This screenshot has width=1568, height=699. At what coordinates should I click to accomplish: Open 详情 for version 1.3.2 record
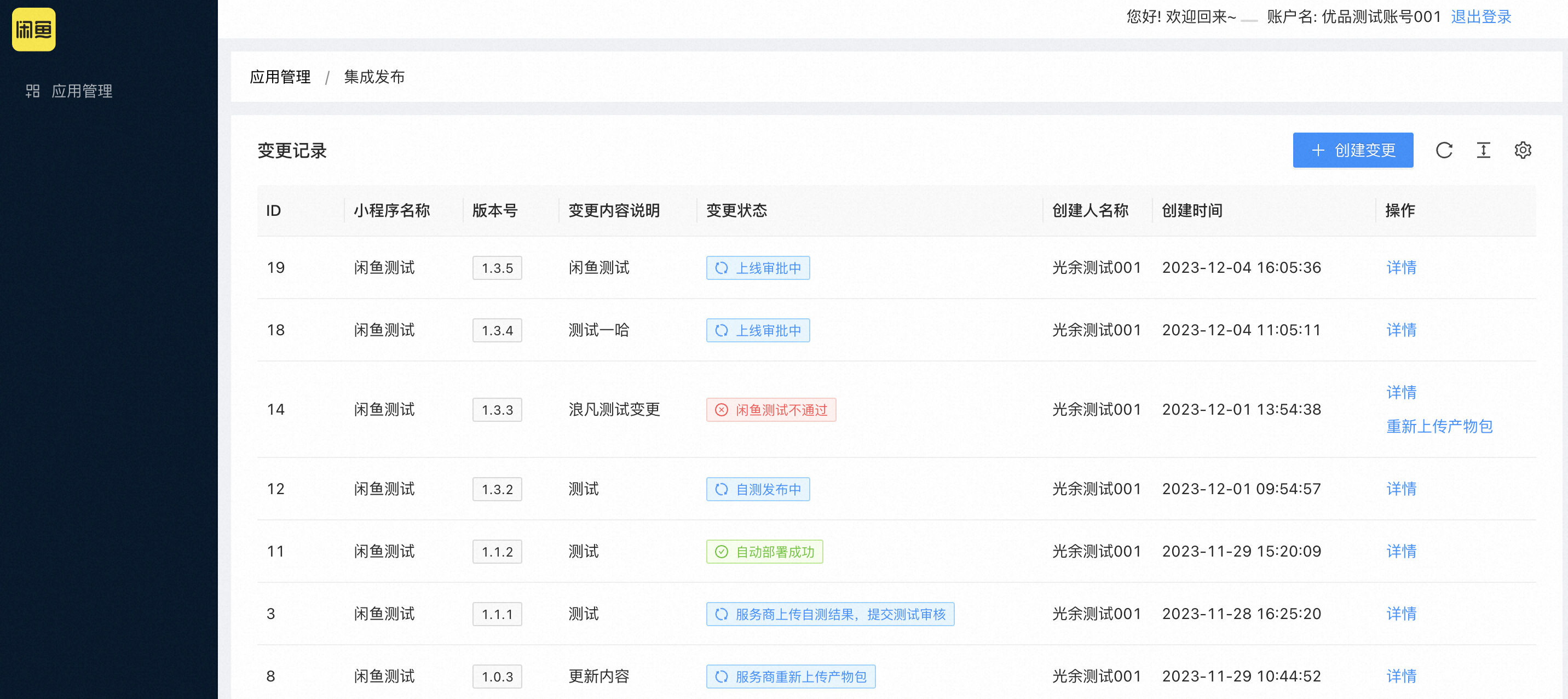[1400, 489]
